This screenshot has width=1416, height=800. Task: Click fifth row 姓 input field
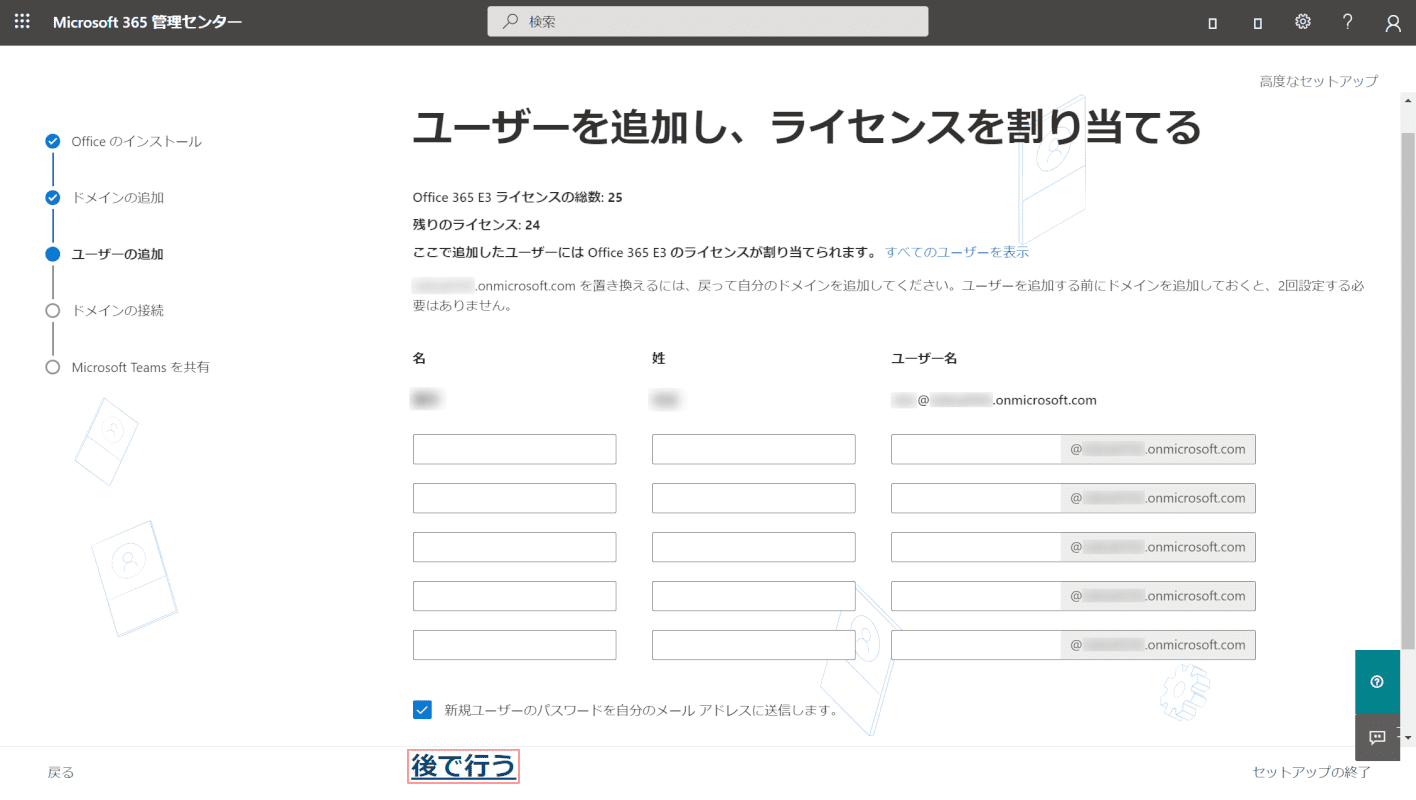(x=753, y=645)
